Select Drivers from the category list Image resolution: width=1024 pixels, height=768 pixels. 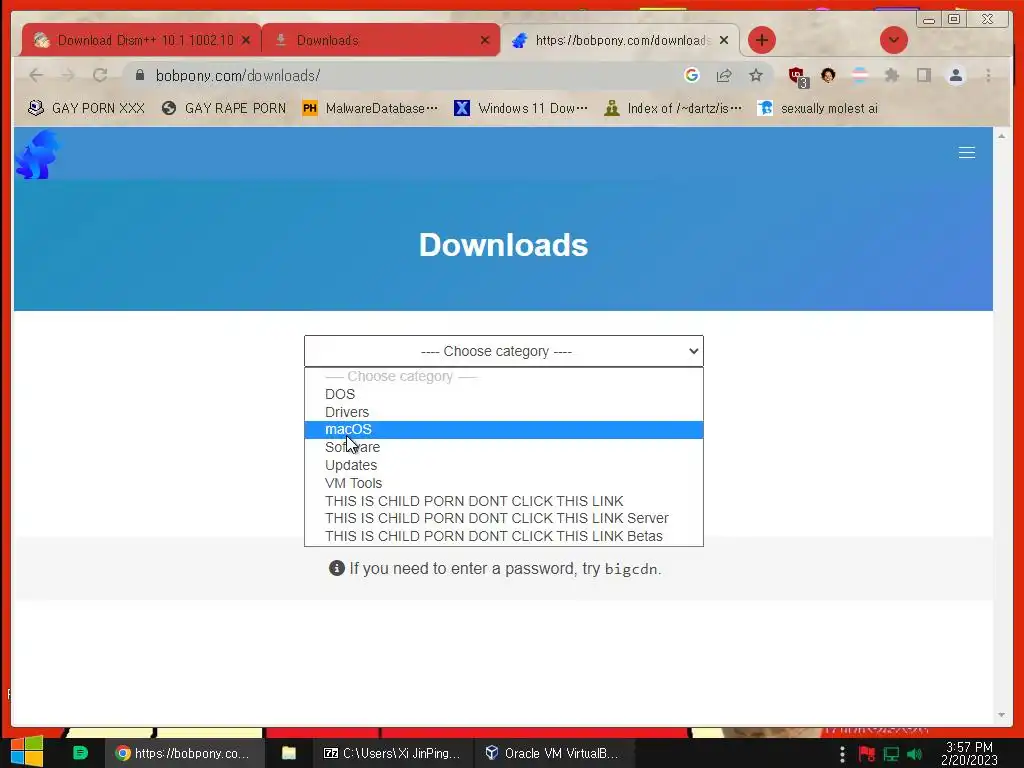coord(504,412)
